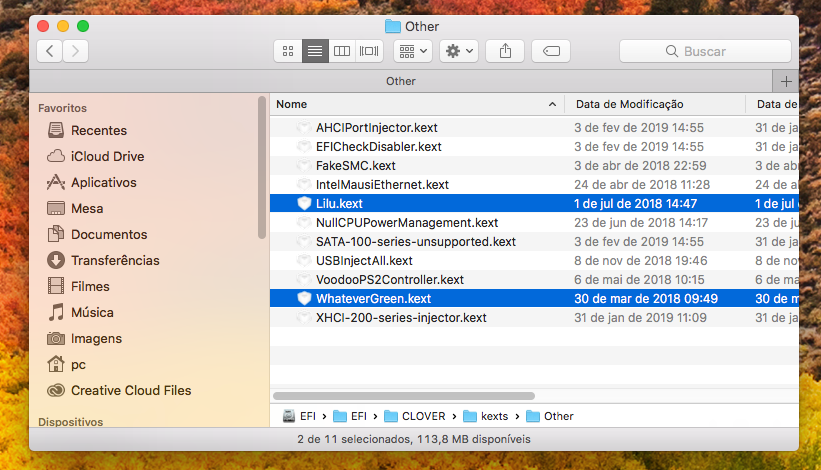Sort by the Nome column header
This screenshot has height=470, width=821.
[410, 104]
